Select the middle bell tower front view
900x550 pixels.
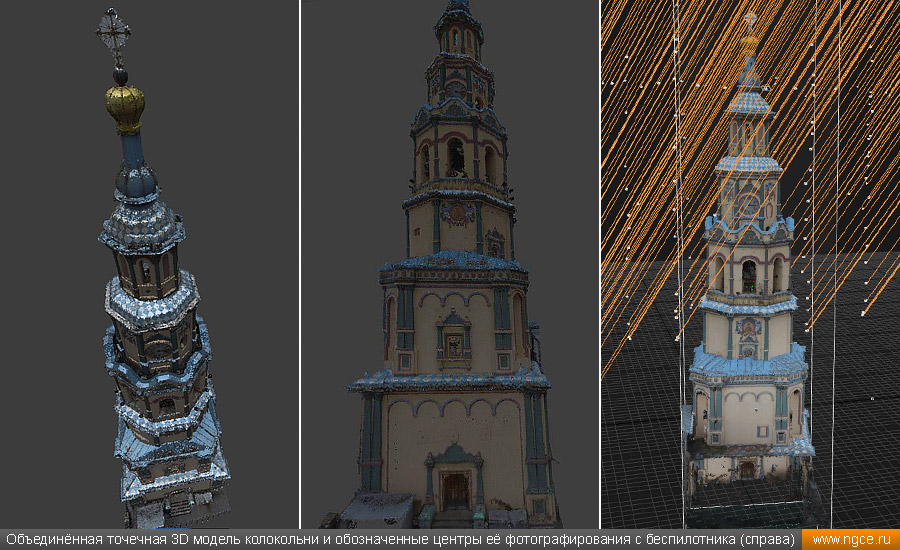click(450, 264)
